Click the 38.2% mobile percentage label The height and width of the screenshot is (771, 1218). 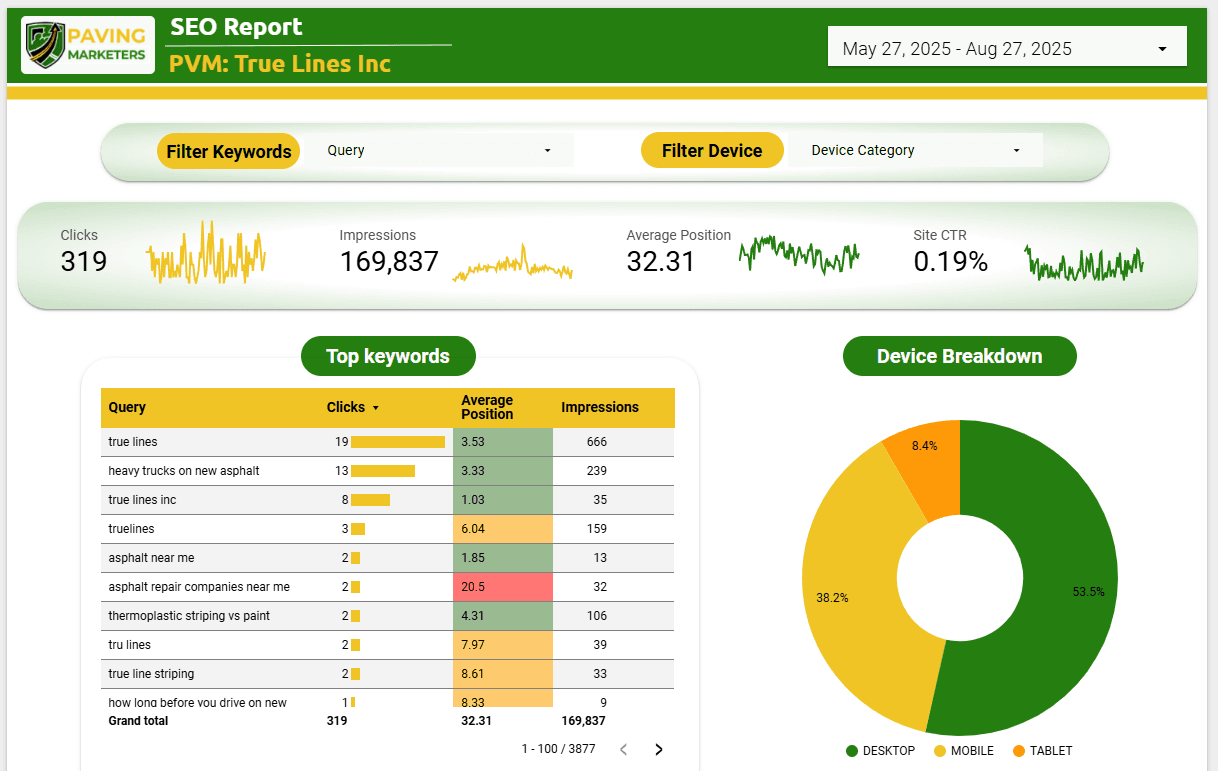click(x=832, y=598)
